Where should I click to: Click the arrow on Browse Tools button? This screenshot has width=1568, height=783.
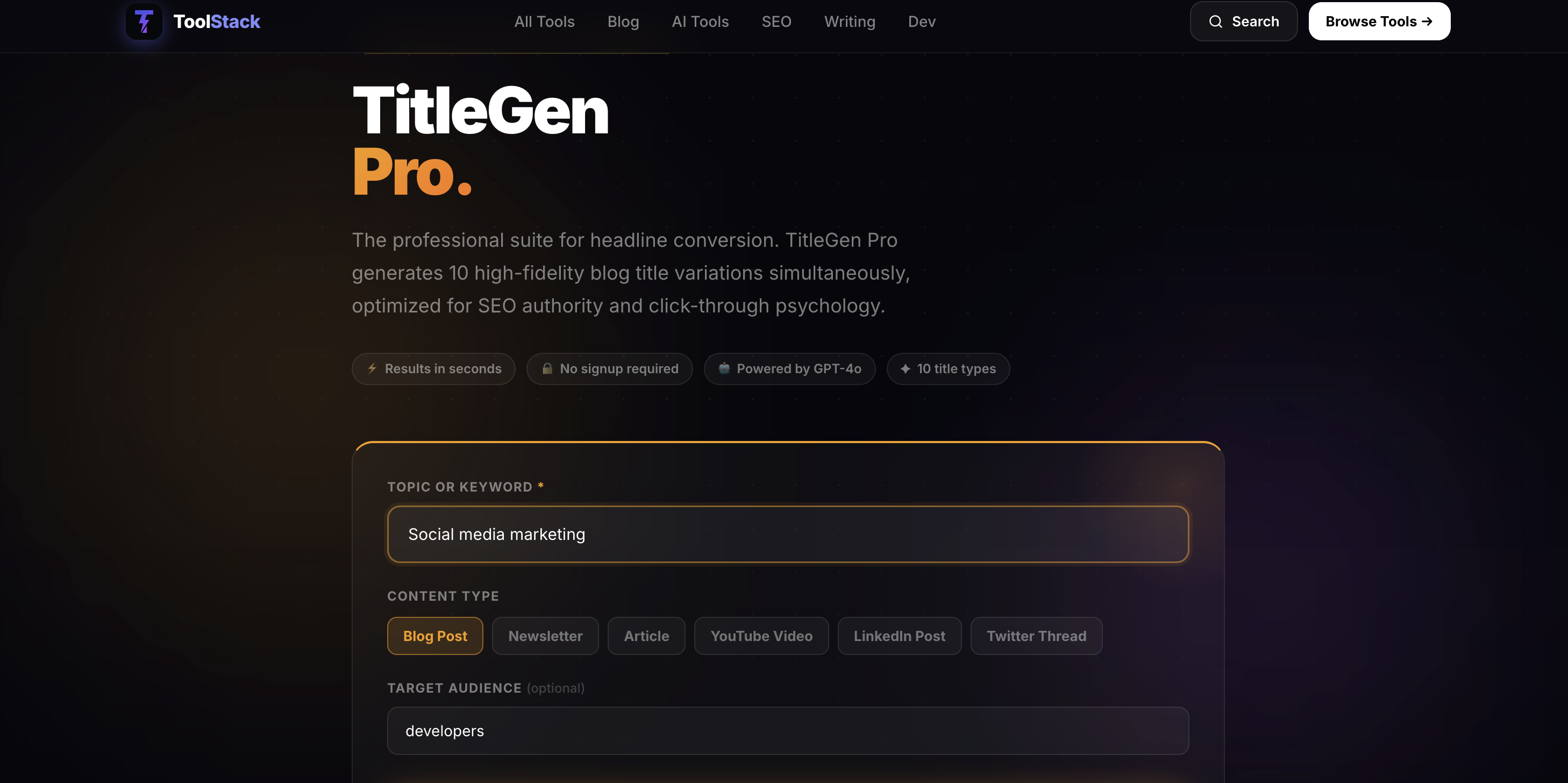click(x=1428, y=22)
